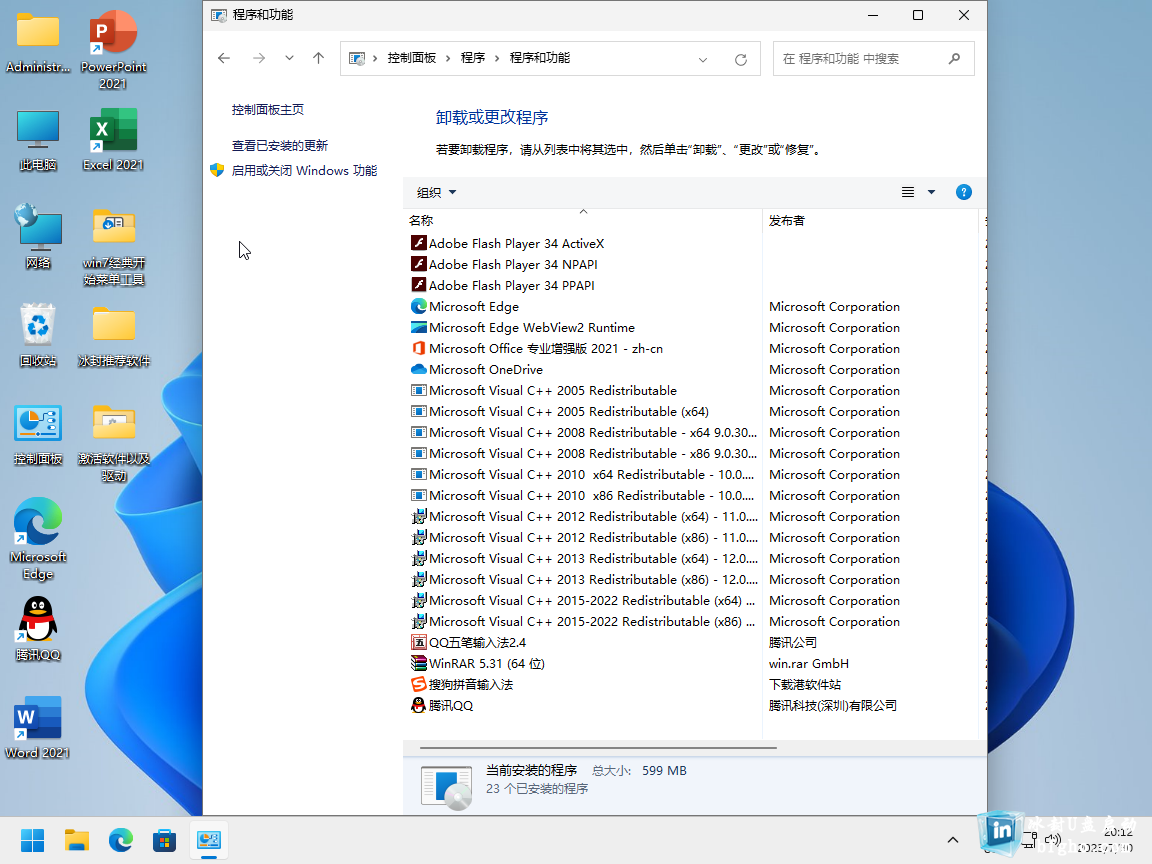Viewport: 1152px width, 864px height.
Task: Select Microsoft Edge WebView2 Runtime icon
Action: click(419, 328)
